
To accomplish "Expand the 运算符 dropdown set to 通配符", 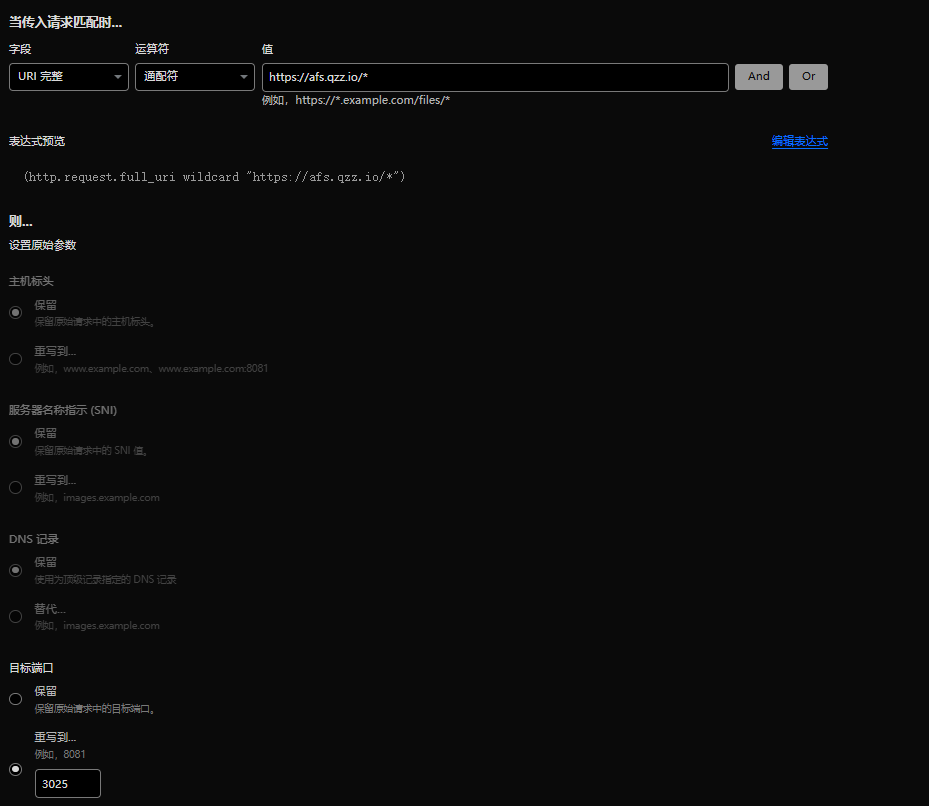I will pos(194,77).
